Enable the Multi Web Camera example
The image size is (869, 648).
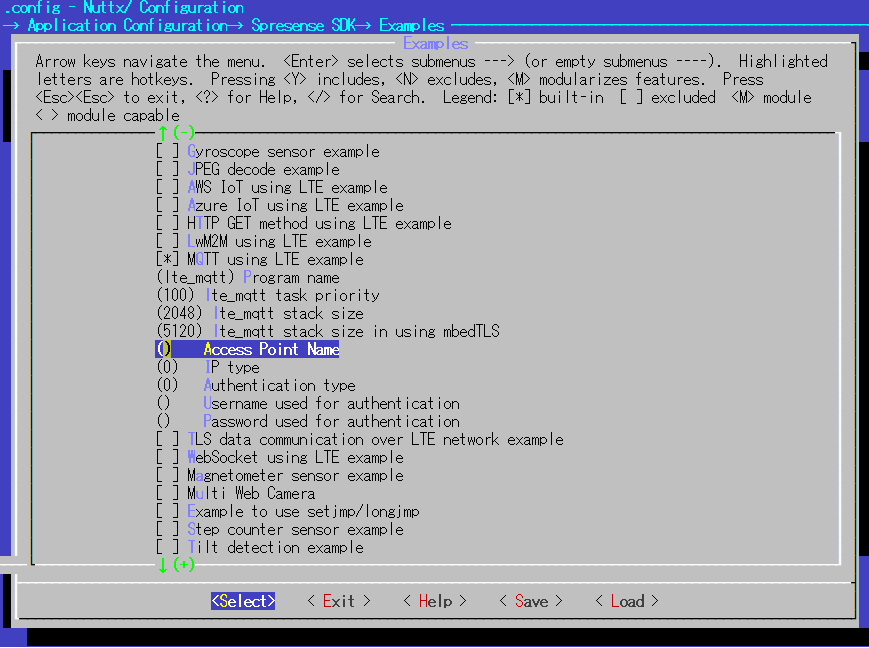coord(168,494)
